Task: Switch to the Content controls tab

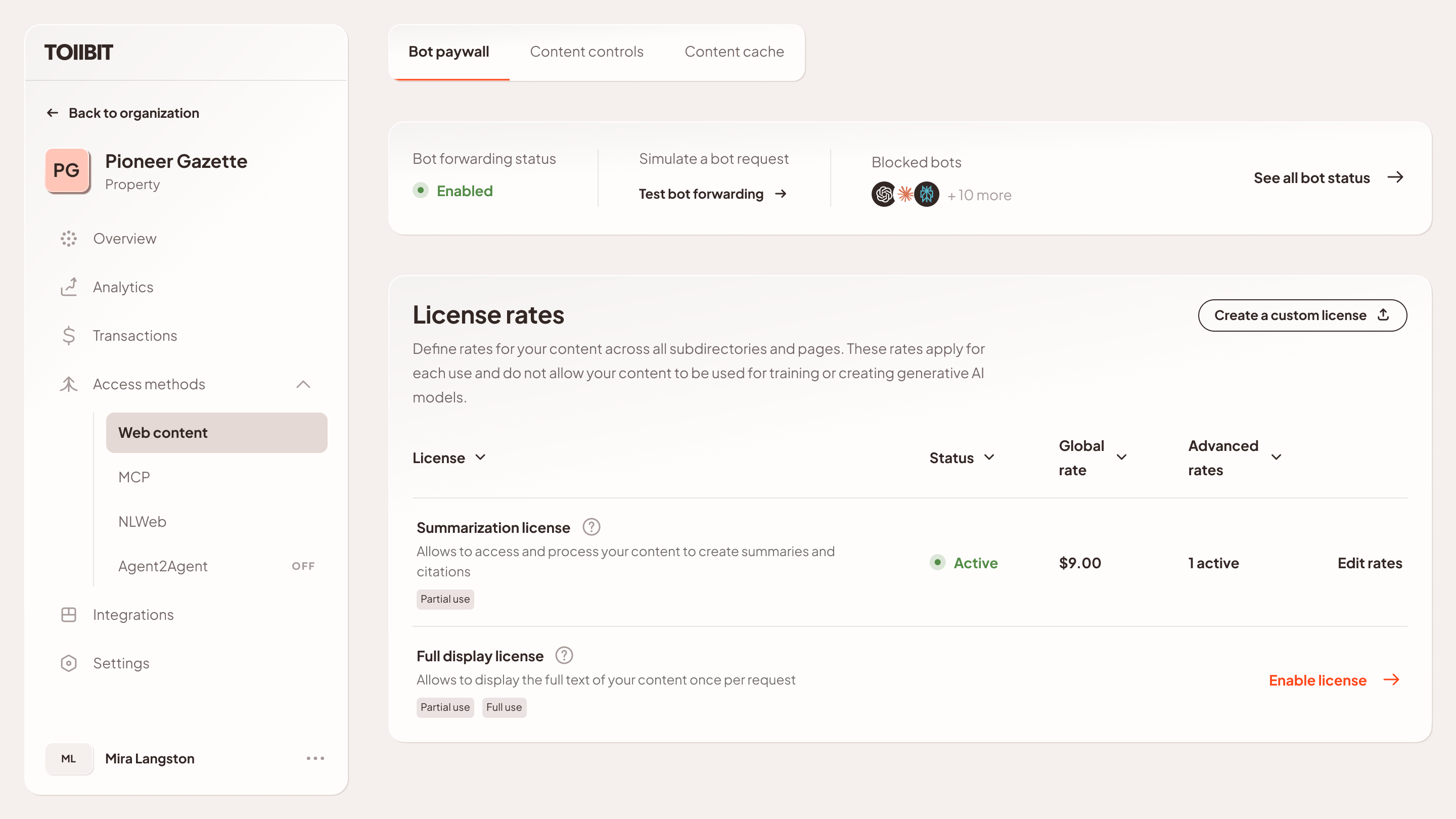Action: pyautogui.click(x=586, y=52)
